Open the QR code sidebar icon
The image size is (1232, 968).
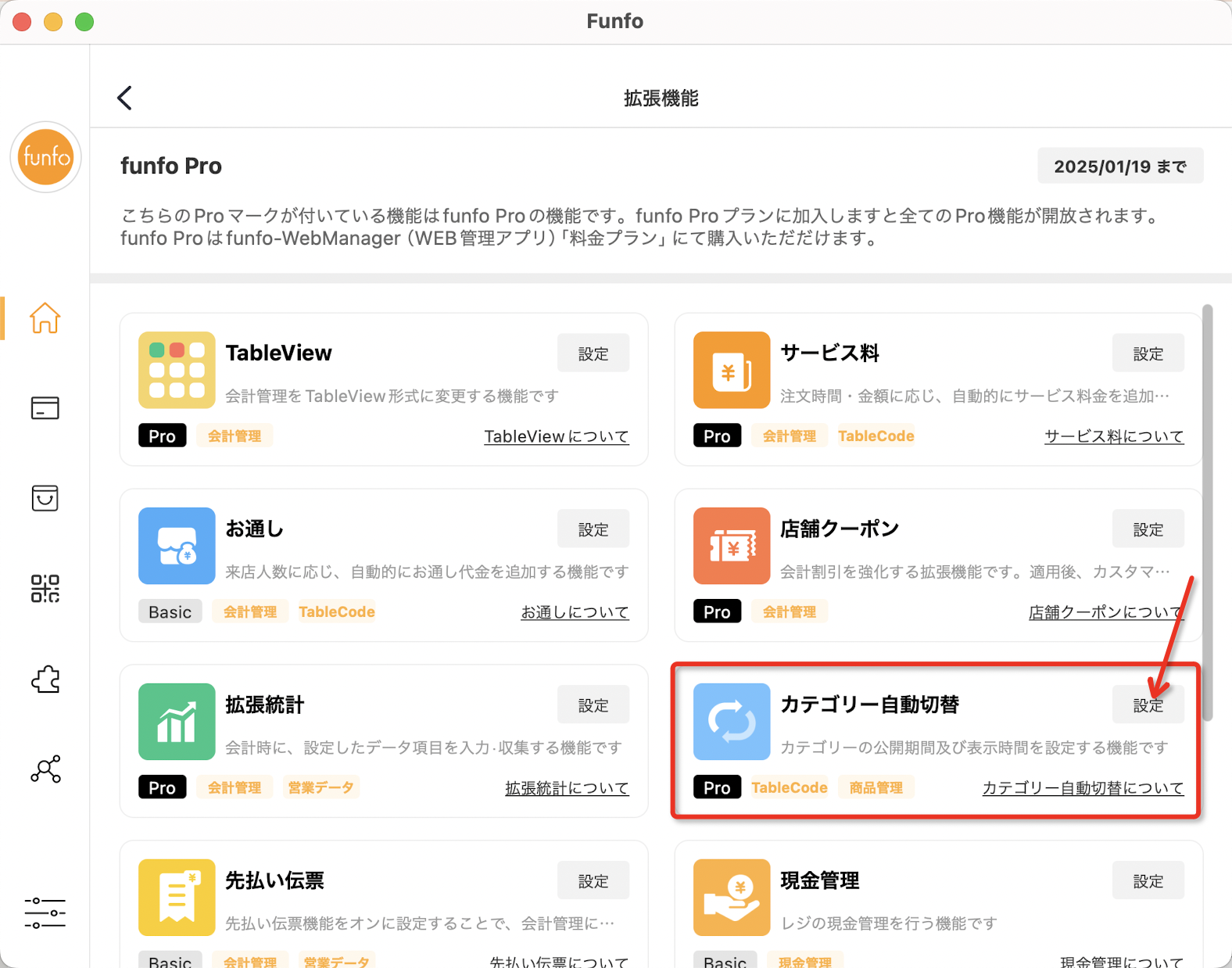click(x=45, y=588)
